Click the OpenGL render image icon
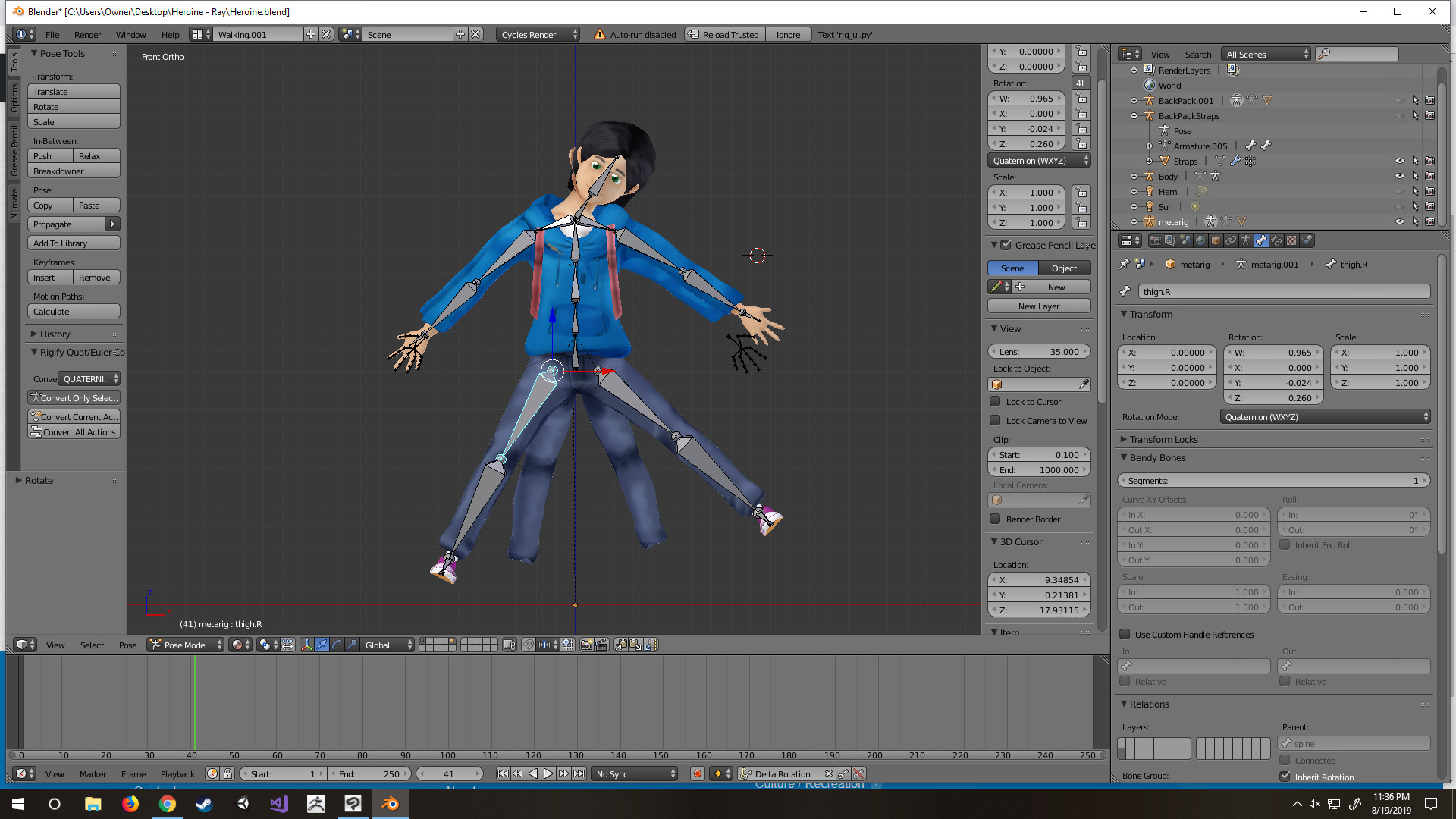 coord(586,645)
